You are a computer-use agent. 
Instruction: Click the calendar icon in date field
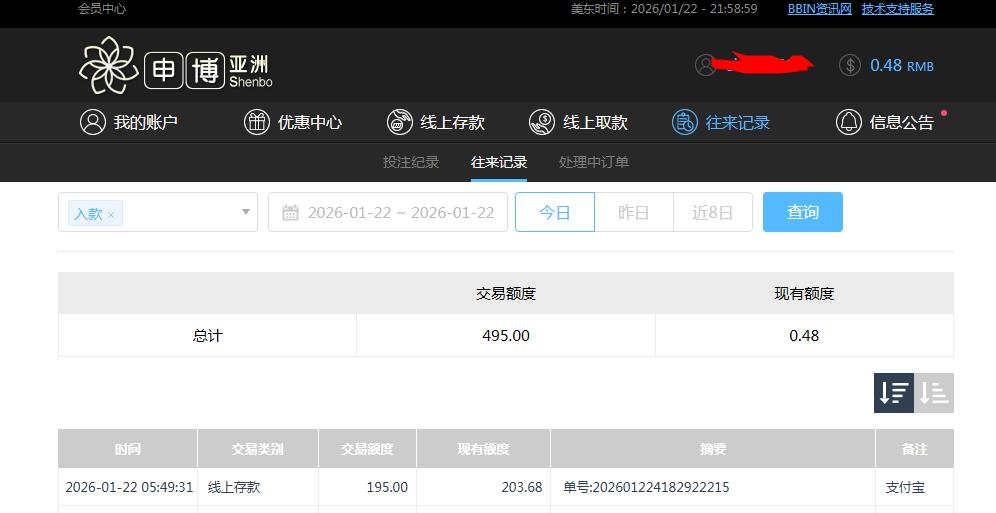(x=290, y=213)
